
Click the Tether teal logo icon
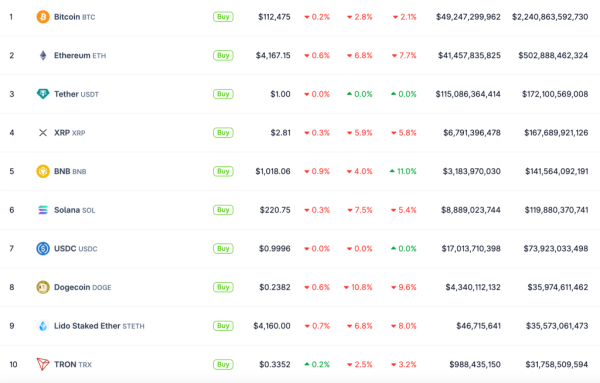pyautogui.click(x=43, y=94)
